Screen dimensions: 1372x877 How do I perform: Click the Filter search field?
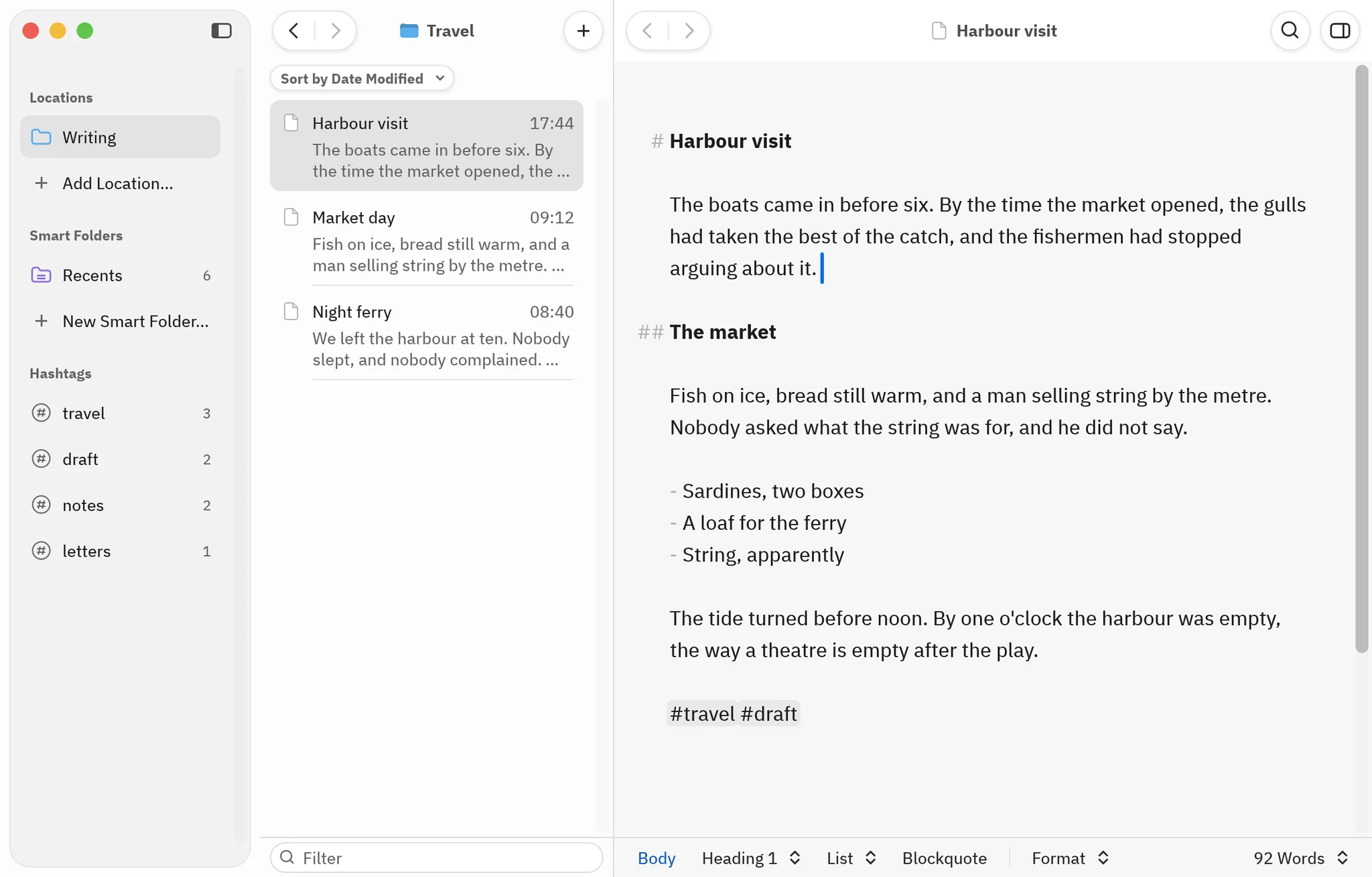tap(437, 858)
